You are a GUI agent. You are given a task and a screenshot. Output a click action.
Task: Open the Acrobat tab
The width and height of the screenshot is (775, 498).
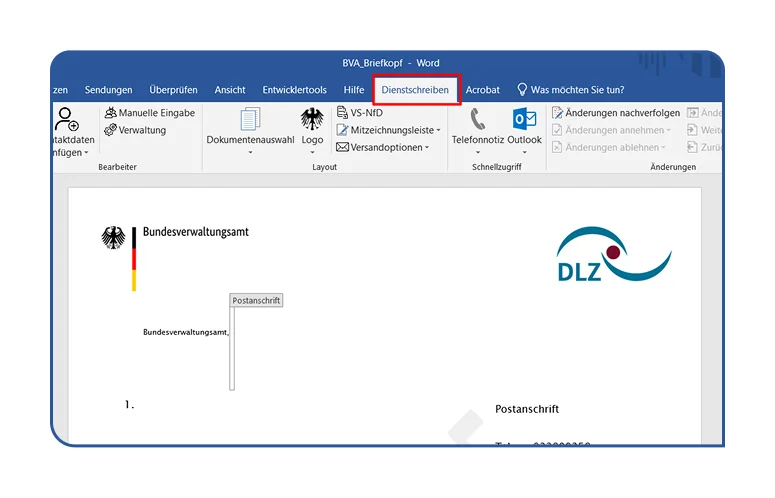coord(482,90)
